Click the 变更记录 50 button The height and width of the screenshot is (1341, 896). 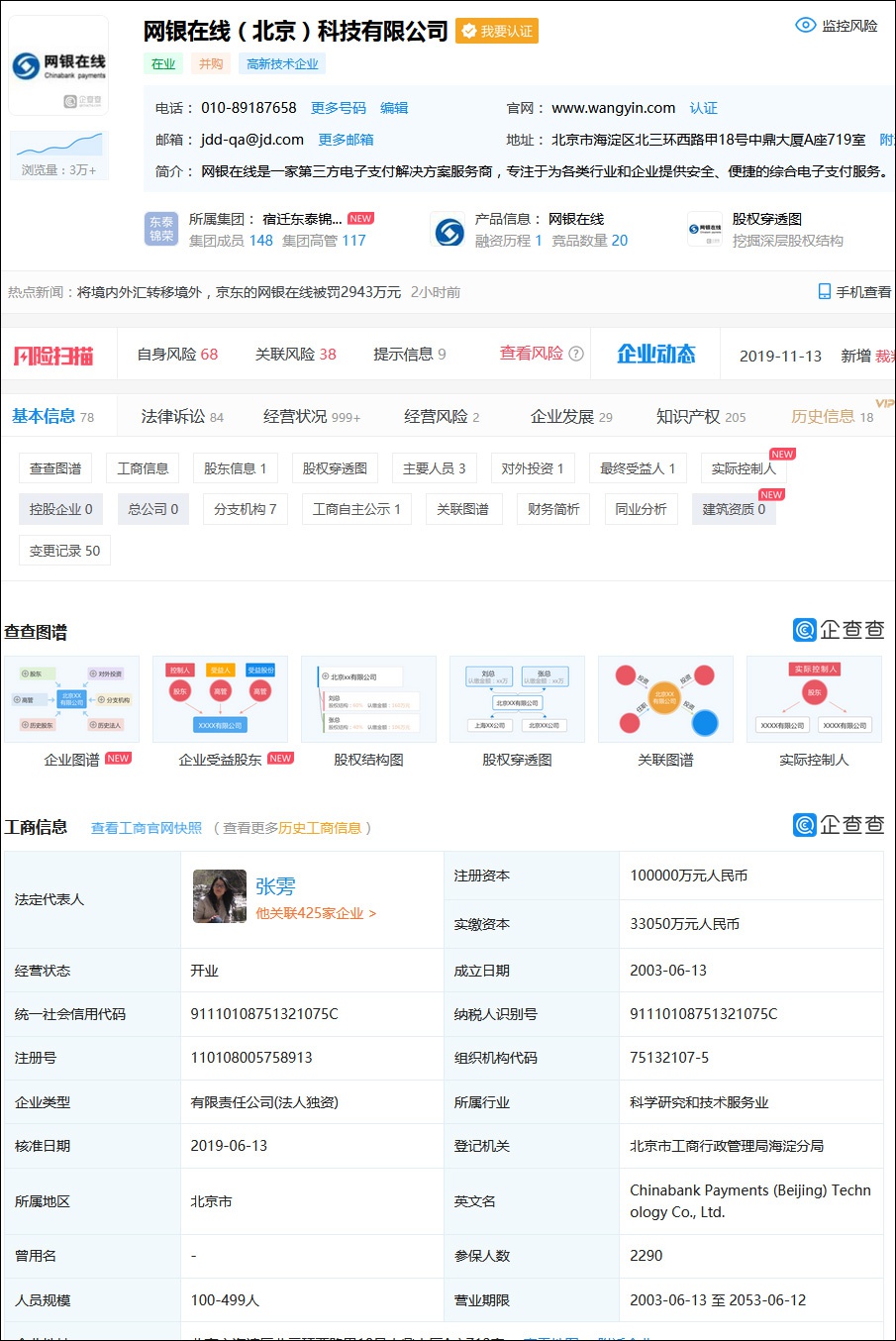point(64,551)
